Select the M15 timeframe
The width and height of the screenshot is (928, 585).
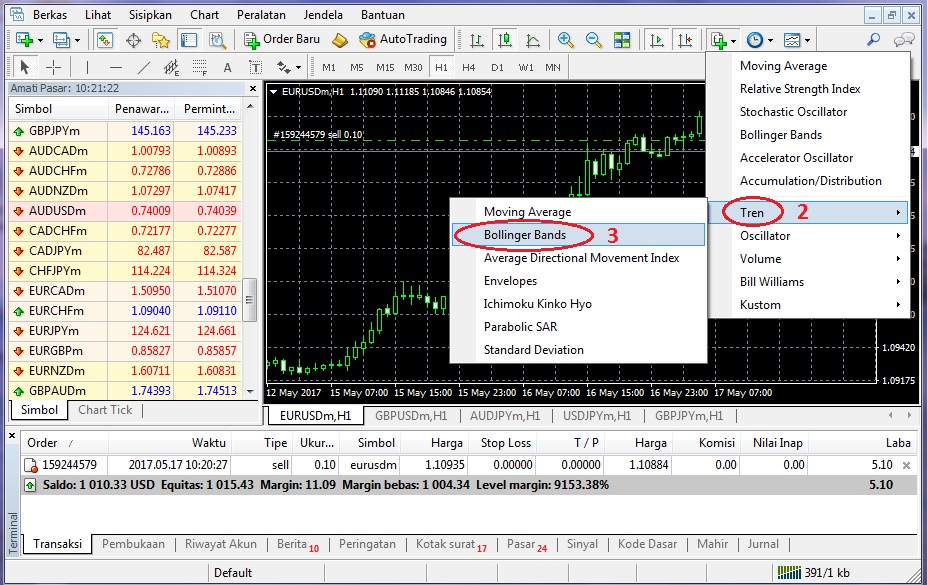(x=385, y=68)
